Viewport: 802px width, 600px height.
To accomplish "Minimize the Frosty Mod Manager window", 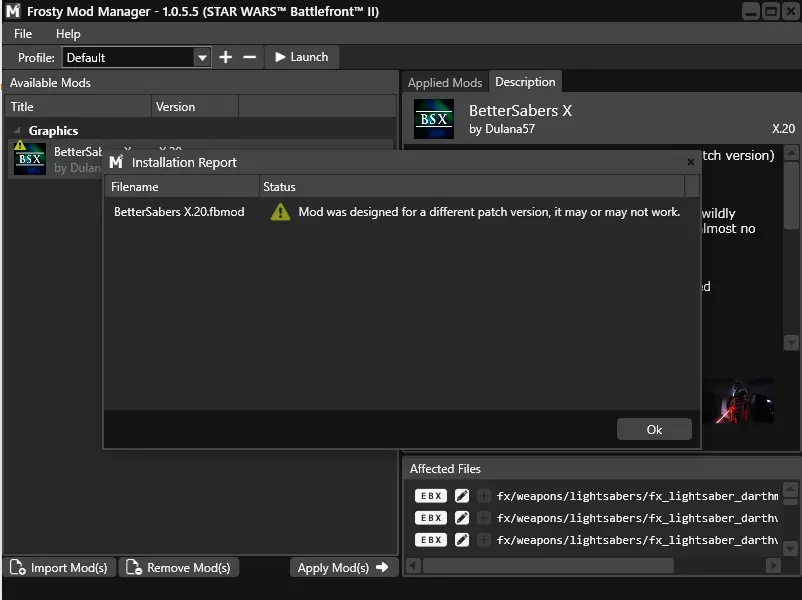I will coord(751,11).
